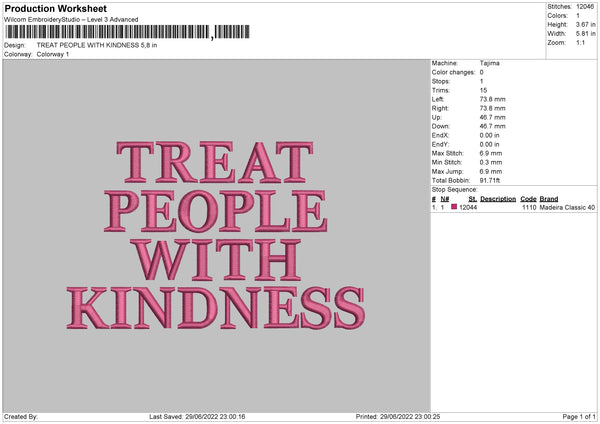Click 'Wilcom EmbroideryStudio – Level 3 Advanced' text

(71, 20)
